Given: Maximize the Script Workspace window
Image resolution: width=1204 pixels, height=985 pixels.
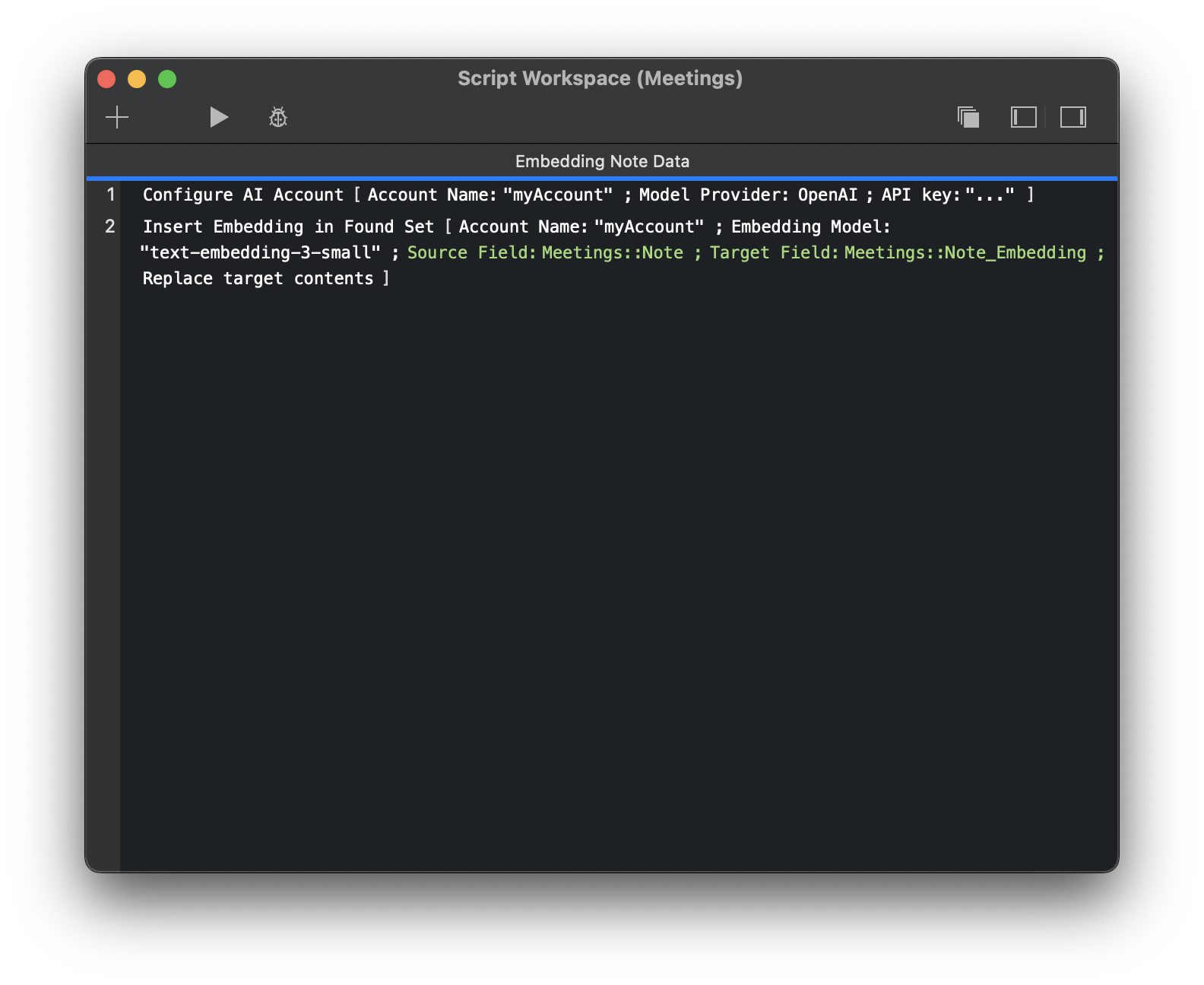Looking at the screenshot, I should 167,79.
